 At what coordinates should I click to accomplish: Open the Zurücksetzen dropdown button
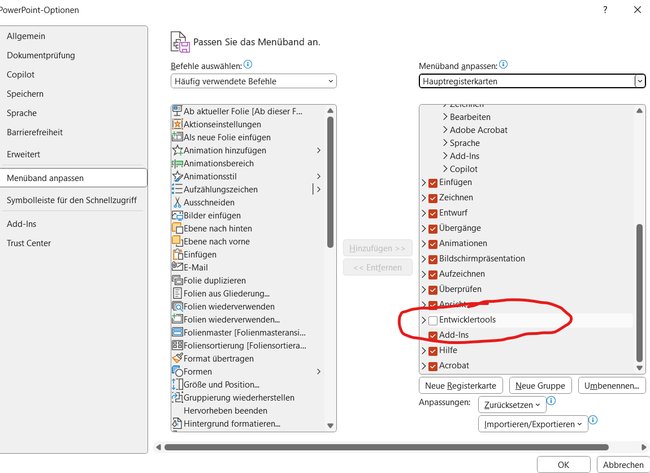[512, 405]
